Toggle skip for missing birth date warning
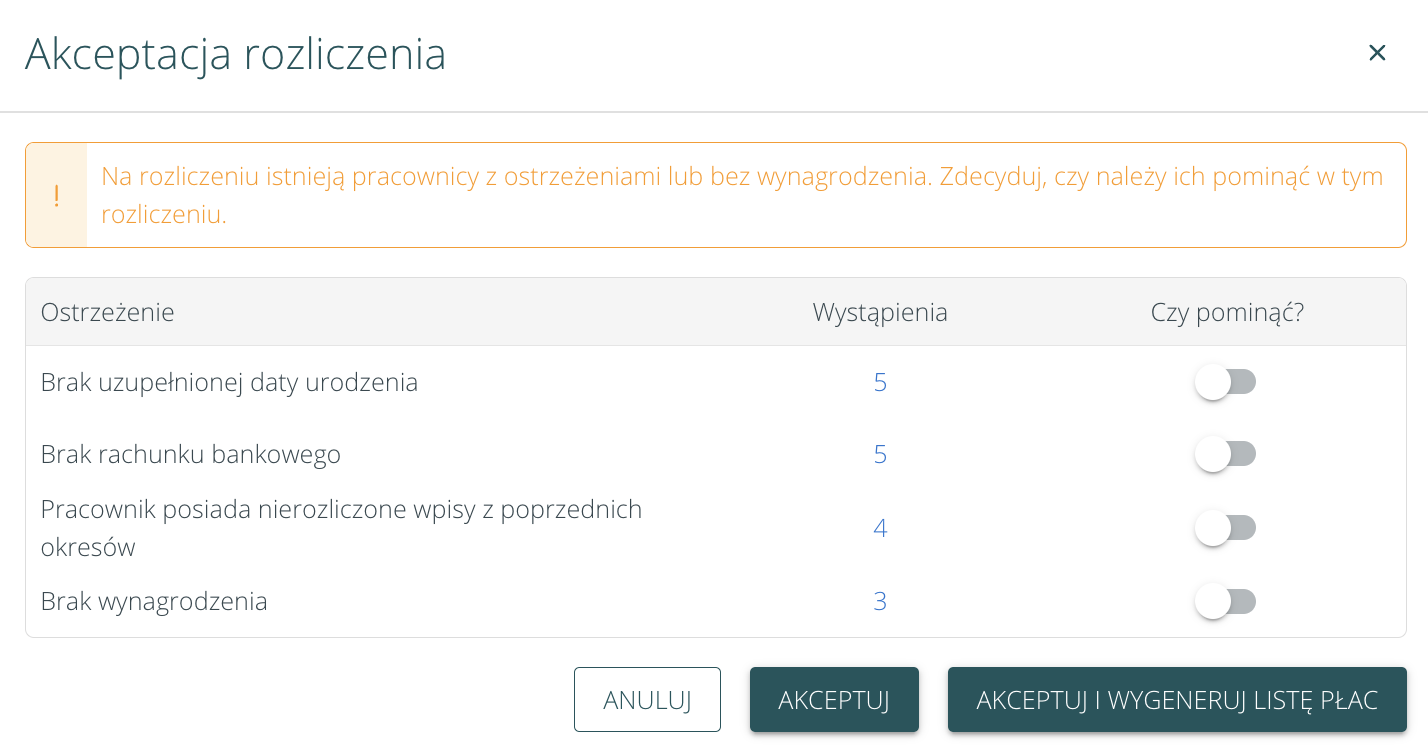The width and height of the screenshot is (1428, 754). tap(1225, 382)
